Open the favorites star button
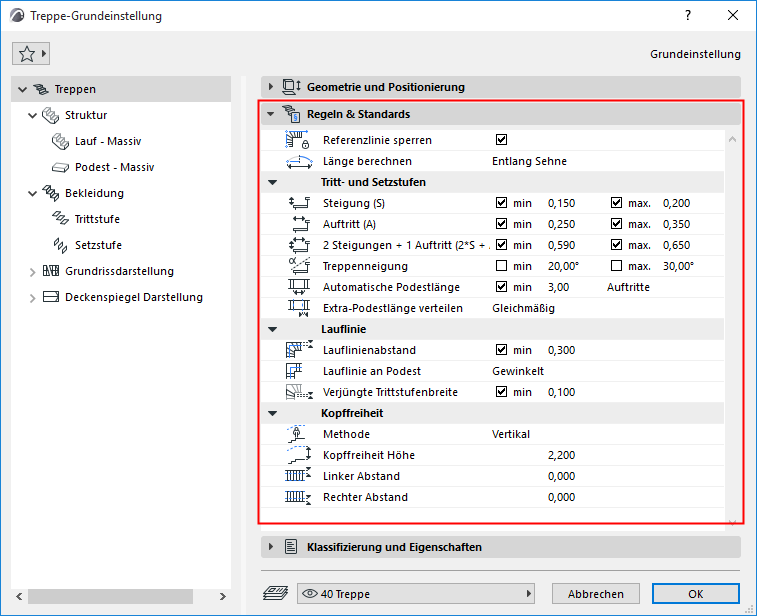The width and height of the screenshot is (757, 616). click(x=31, y=54)
